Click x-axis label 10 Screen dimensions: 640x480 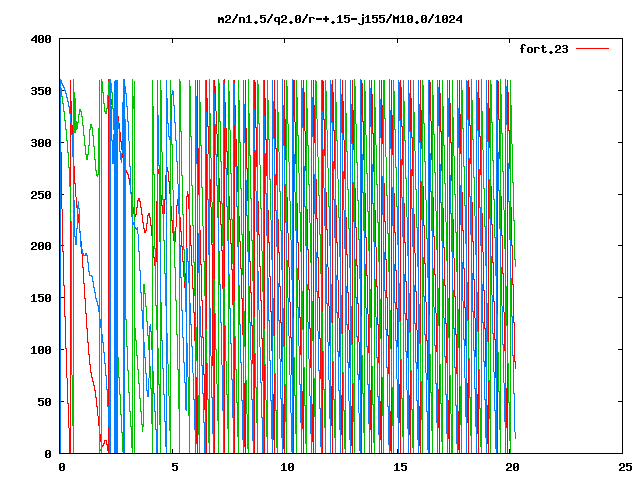[x=287, y=467]
